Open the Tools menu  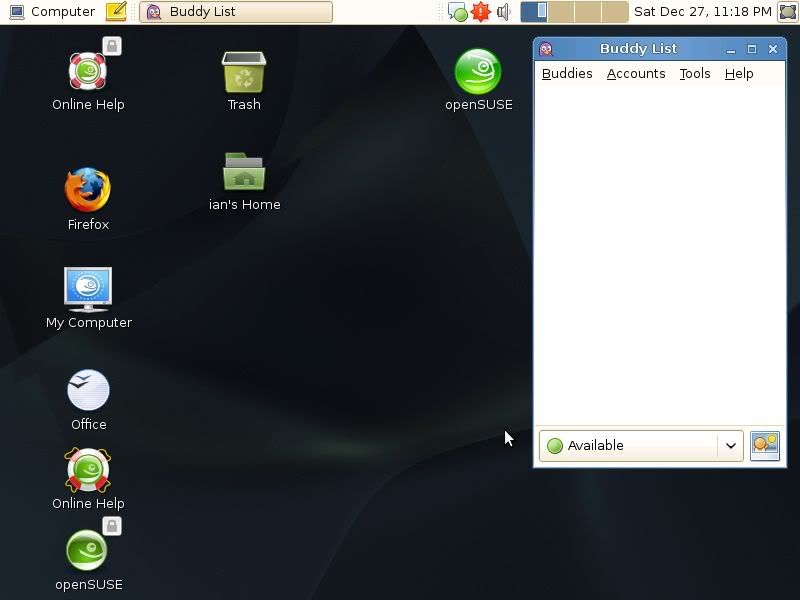[694, 73]
